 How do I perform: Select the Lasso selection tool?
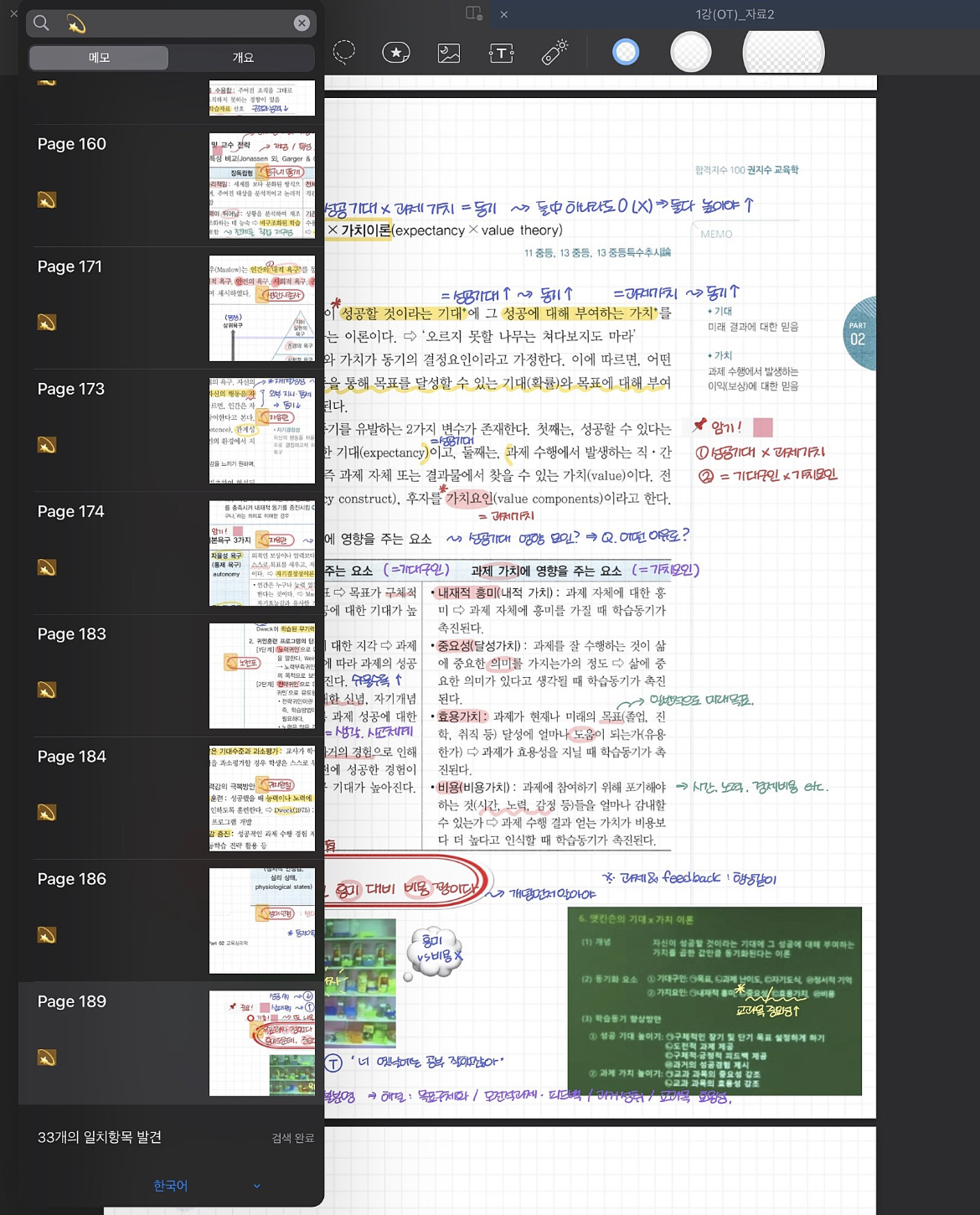tap(342, 53)
